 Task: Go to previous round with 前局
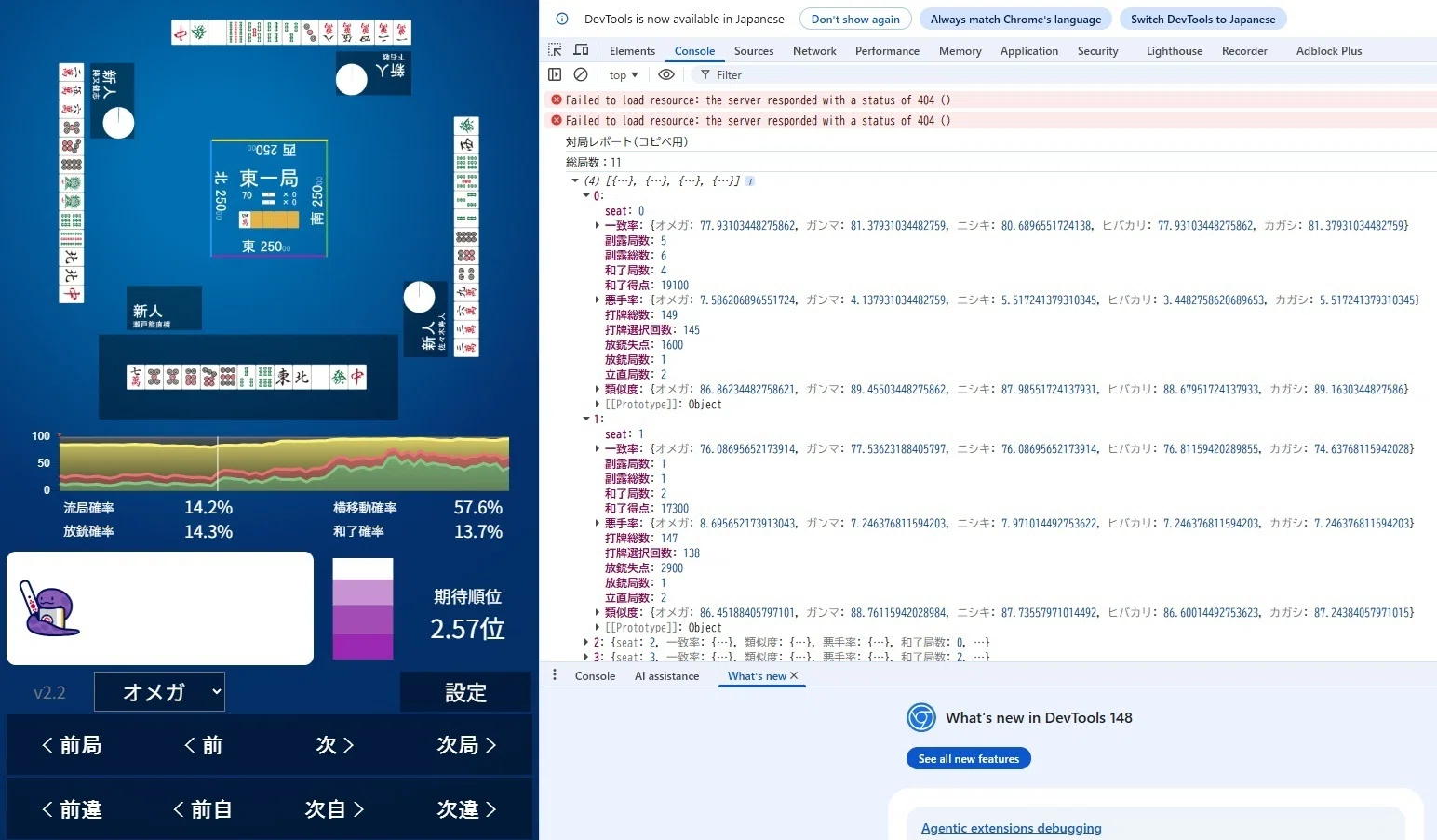73,745
